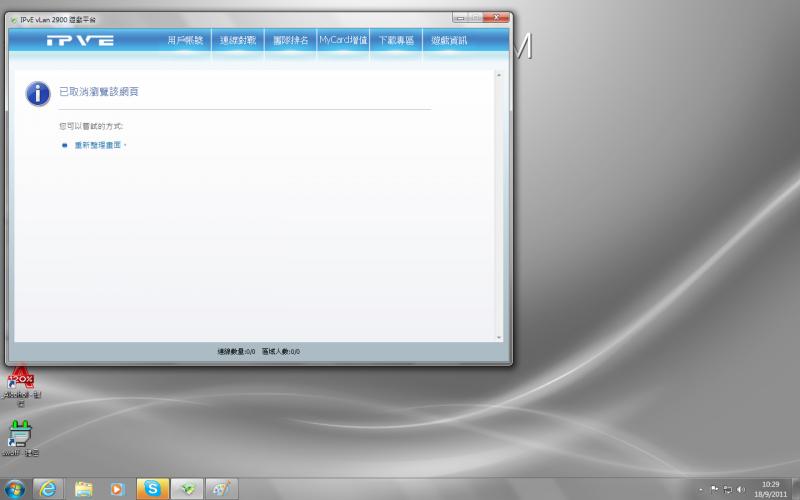This screenshot has height=500, width=800.
Task: Open the 遊戲資訊 tab
Action: 449,40
